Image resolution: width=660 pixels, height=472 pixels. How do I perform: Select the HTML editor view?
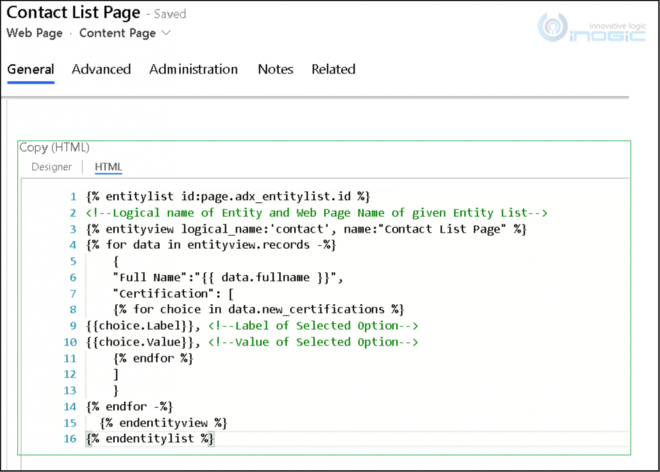click(x=108, y=167)
